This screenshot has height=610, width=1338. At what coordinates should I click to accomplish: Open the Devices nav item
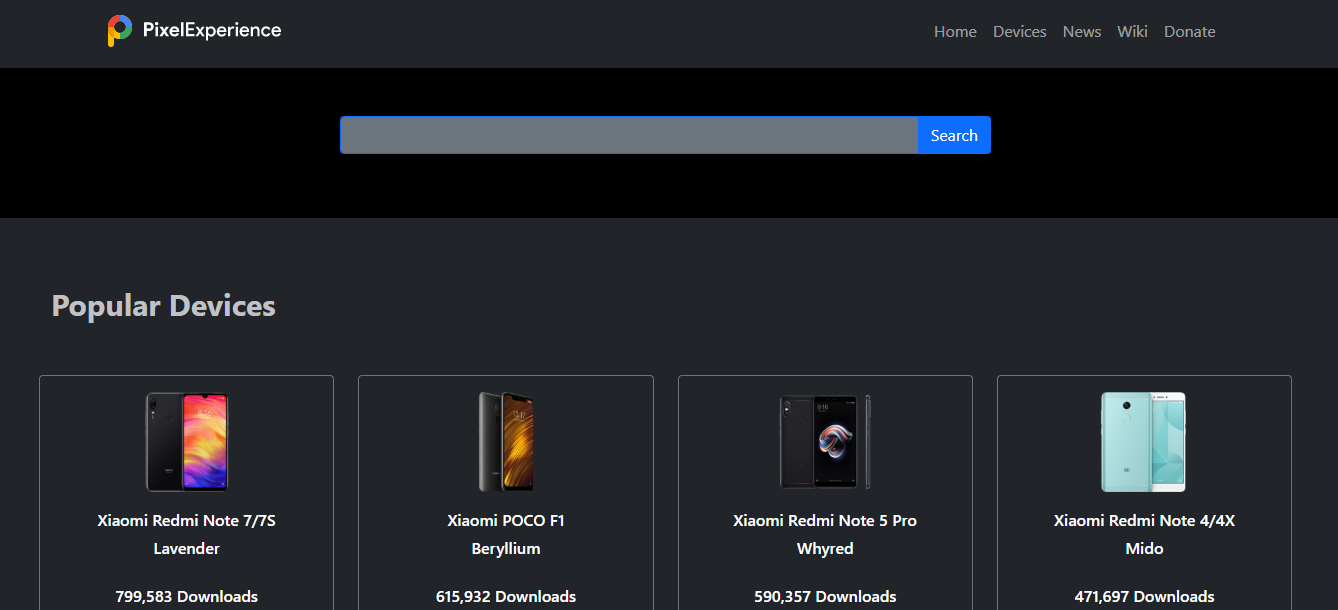(x=1020, y=32)
